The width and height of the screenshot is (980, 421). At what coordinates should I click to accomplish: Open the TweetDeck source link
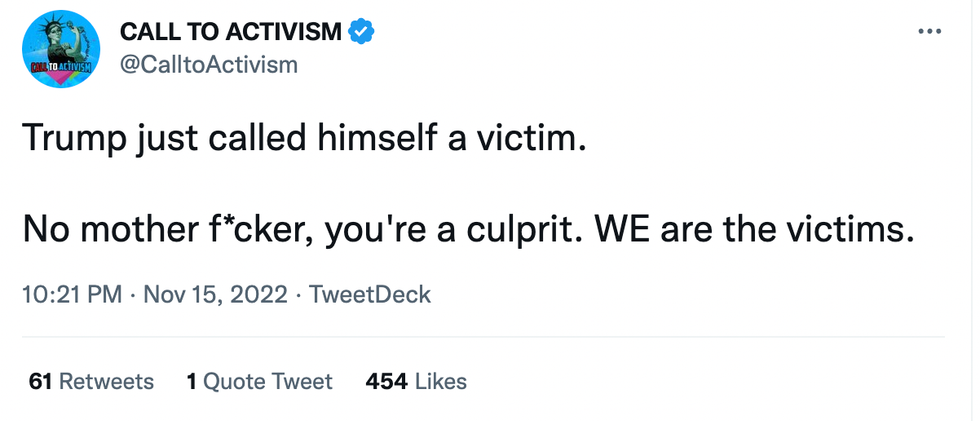[370, 295]
